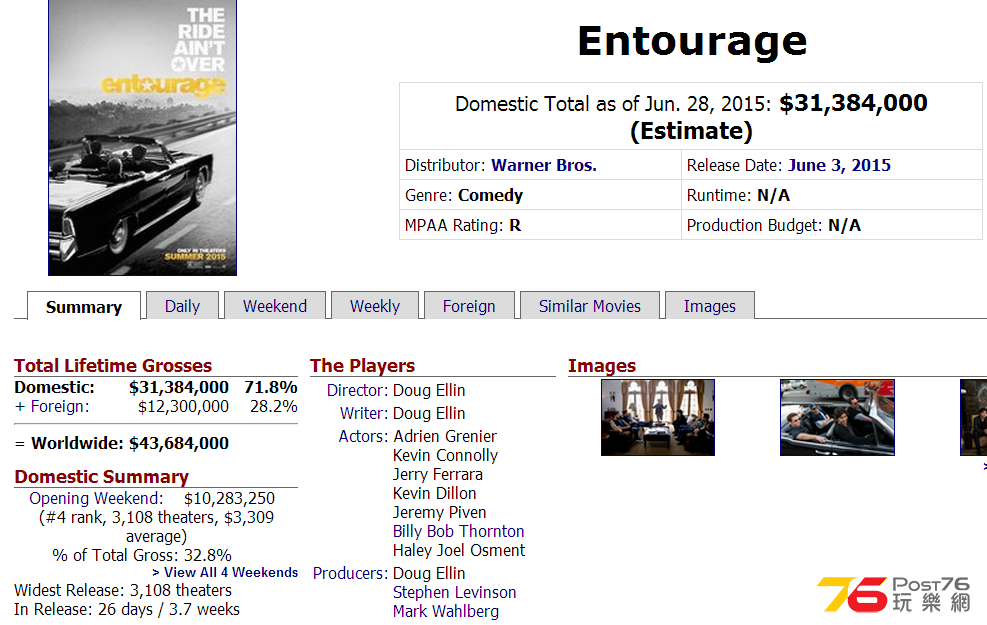This screenshot has width=987, height=625.
Task: Open the Weekend tab
Action: click(x=275, y=306)
